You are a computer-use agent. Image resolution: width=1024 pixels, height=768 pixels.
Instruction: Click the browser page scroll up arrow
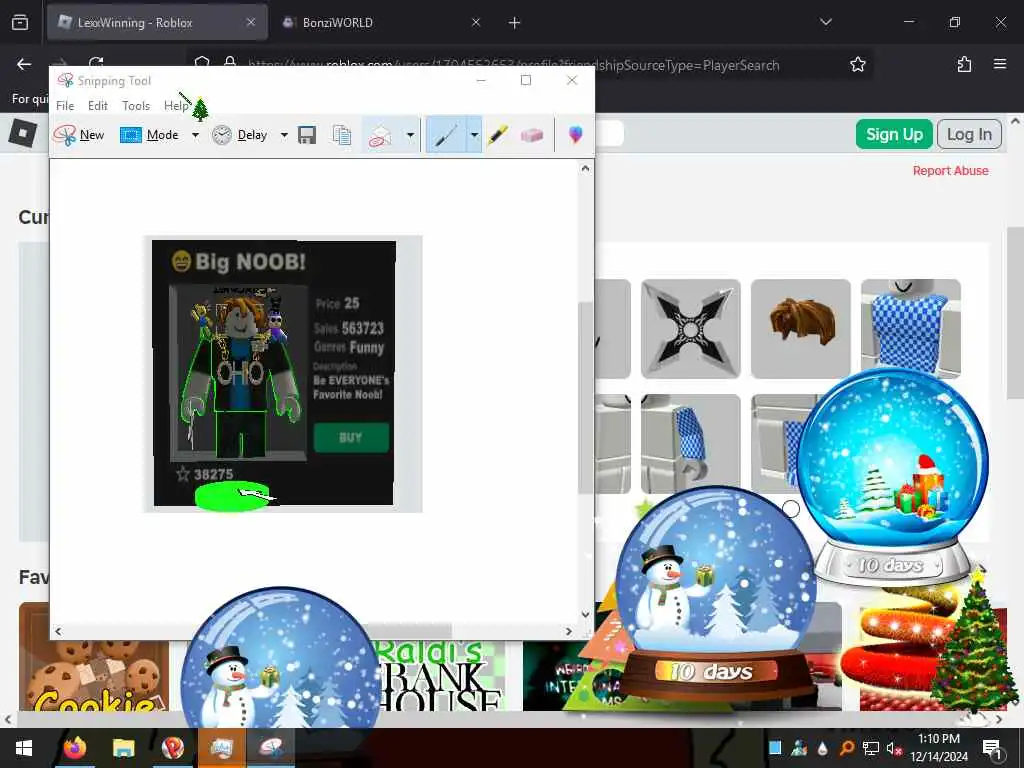[1016, 121]
